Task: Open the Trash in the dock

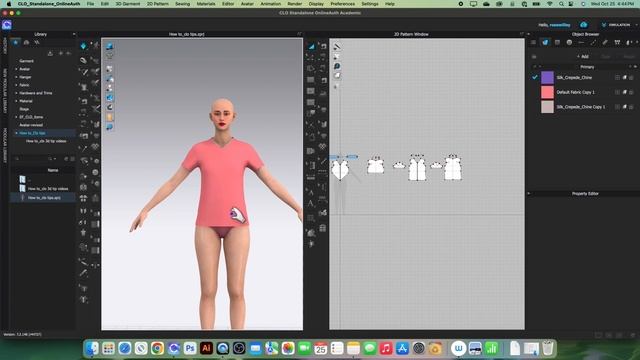Action: click(548, 349)
